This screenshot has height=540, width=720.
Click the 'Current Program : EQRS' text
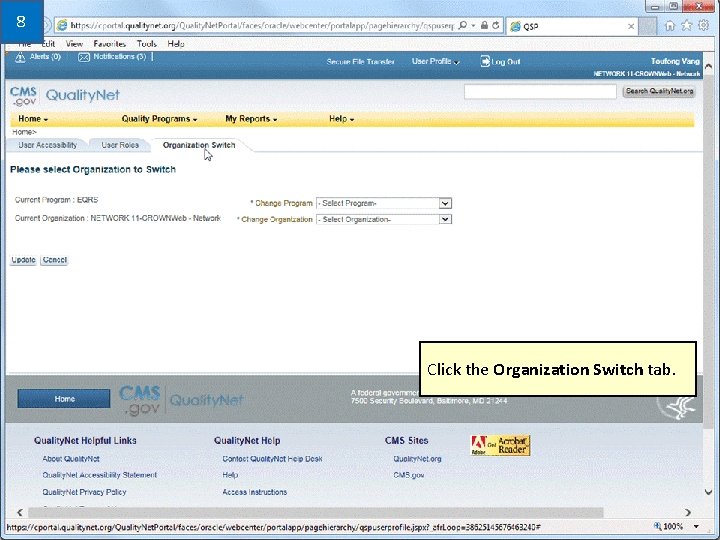[56, 200]
